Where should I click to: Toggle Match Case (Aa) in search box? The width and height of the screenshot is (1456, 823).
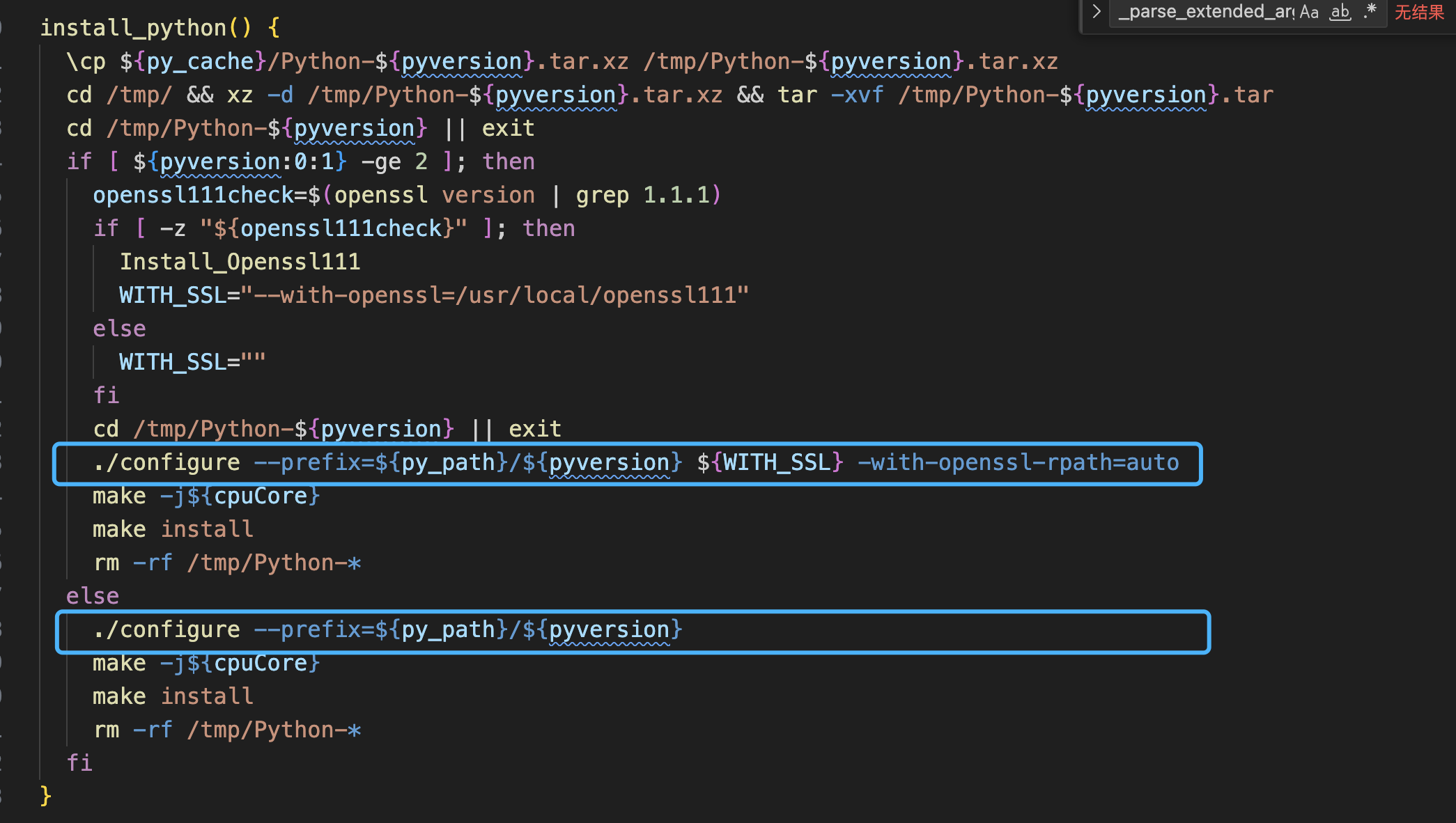(x=1309, y=12)
